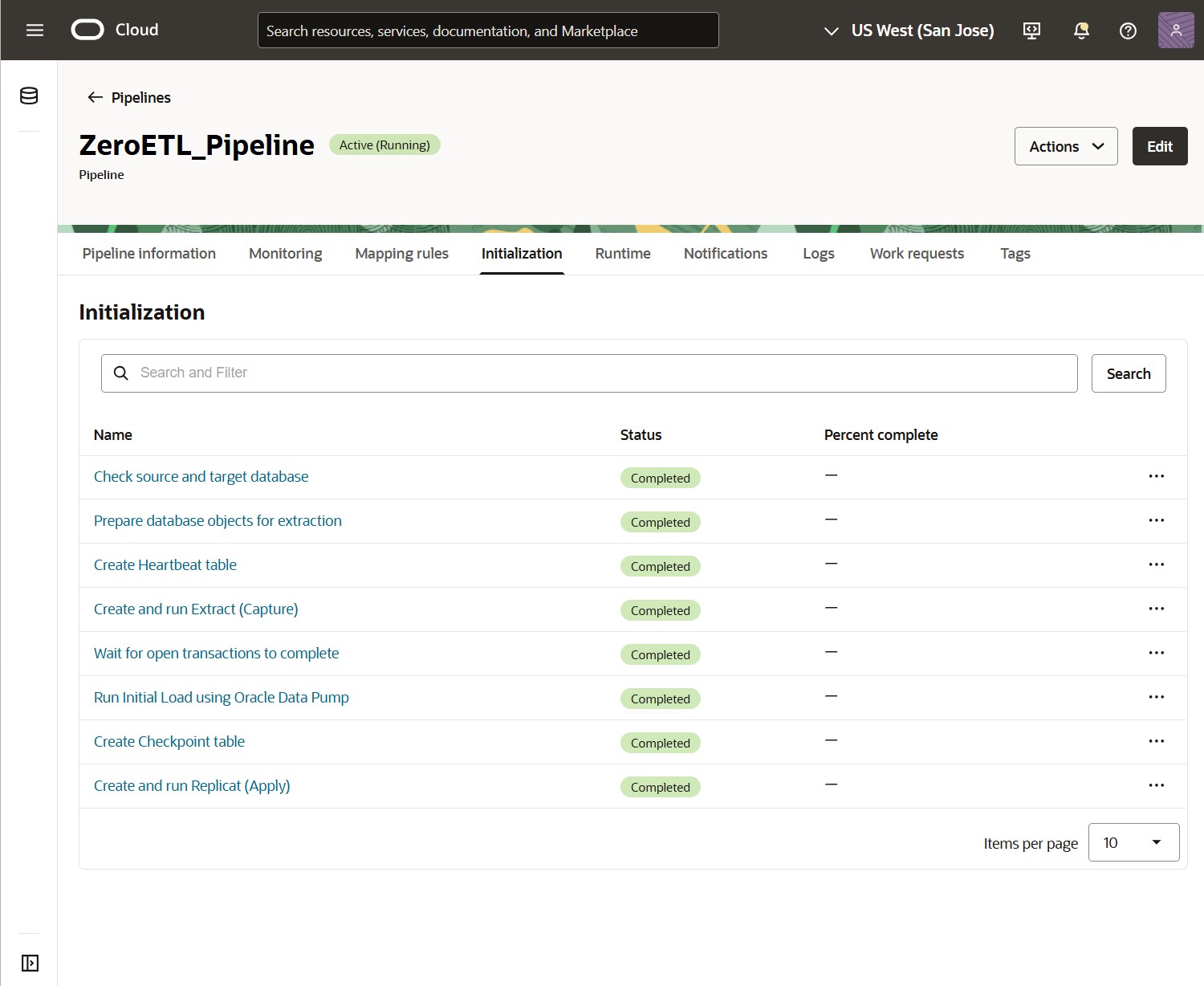Screen dimensions: 1204x986
Task: Switch to the Monitoring tab
Action: pyautogui.click(x=285, y=253)
